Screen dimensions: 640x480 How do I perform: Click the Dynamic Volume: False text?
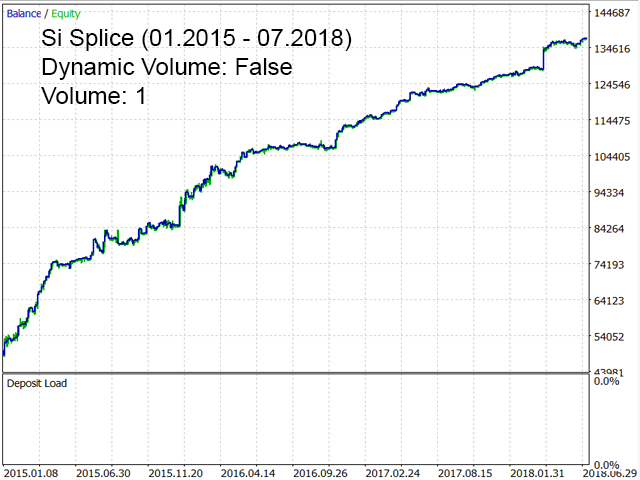click(x=166, y=68)
